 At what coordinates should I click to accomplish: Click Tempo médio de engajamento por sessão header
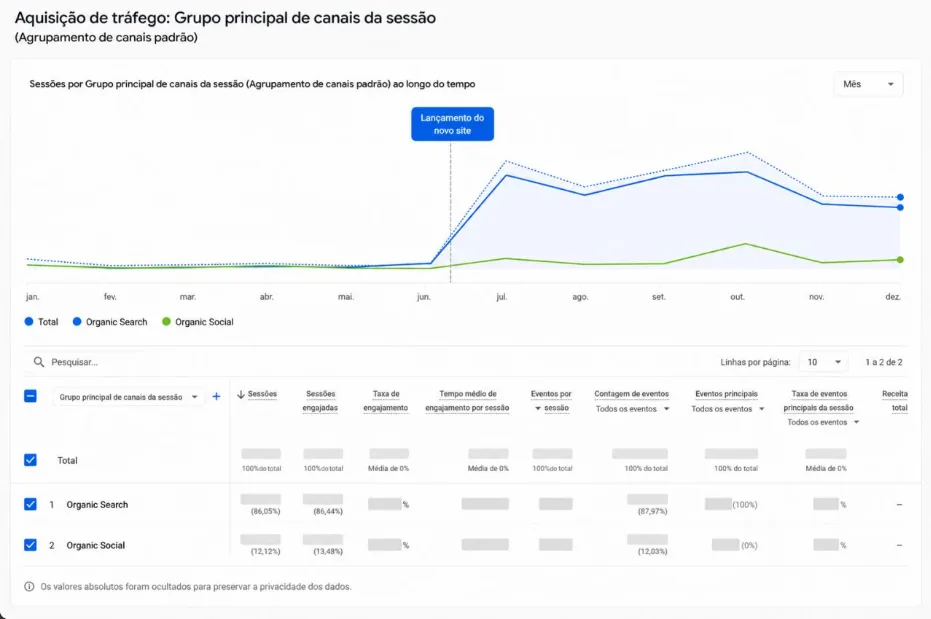[467, 401]
